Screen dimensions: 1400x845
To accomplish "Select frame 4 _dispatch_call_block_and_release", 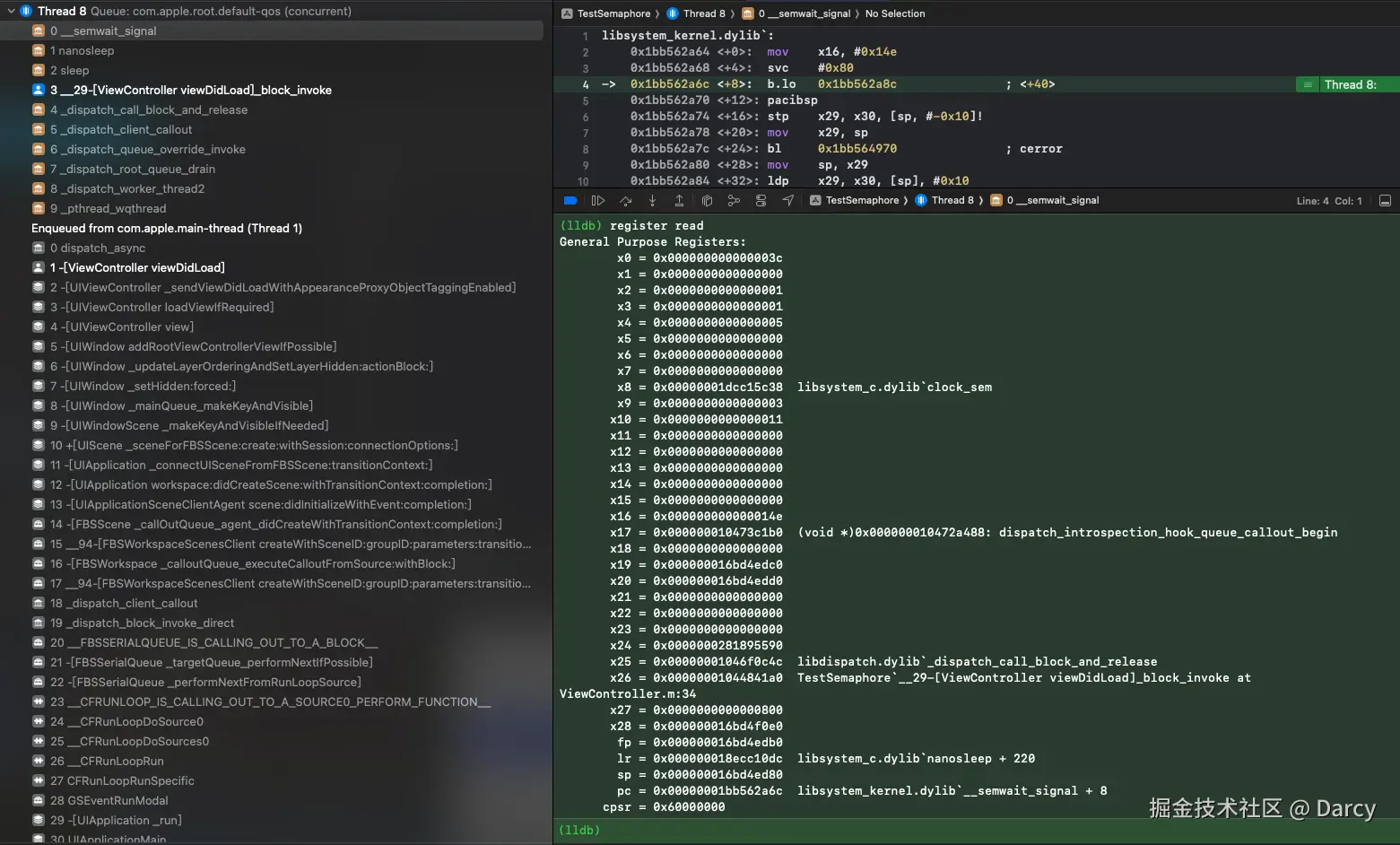I will coord(272,109).
